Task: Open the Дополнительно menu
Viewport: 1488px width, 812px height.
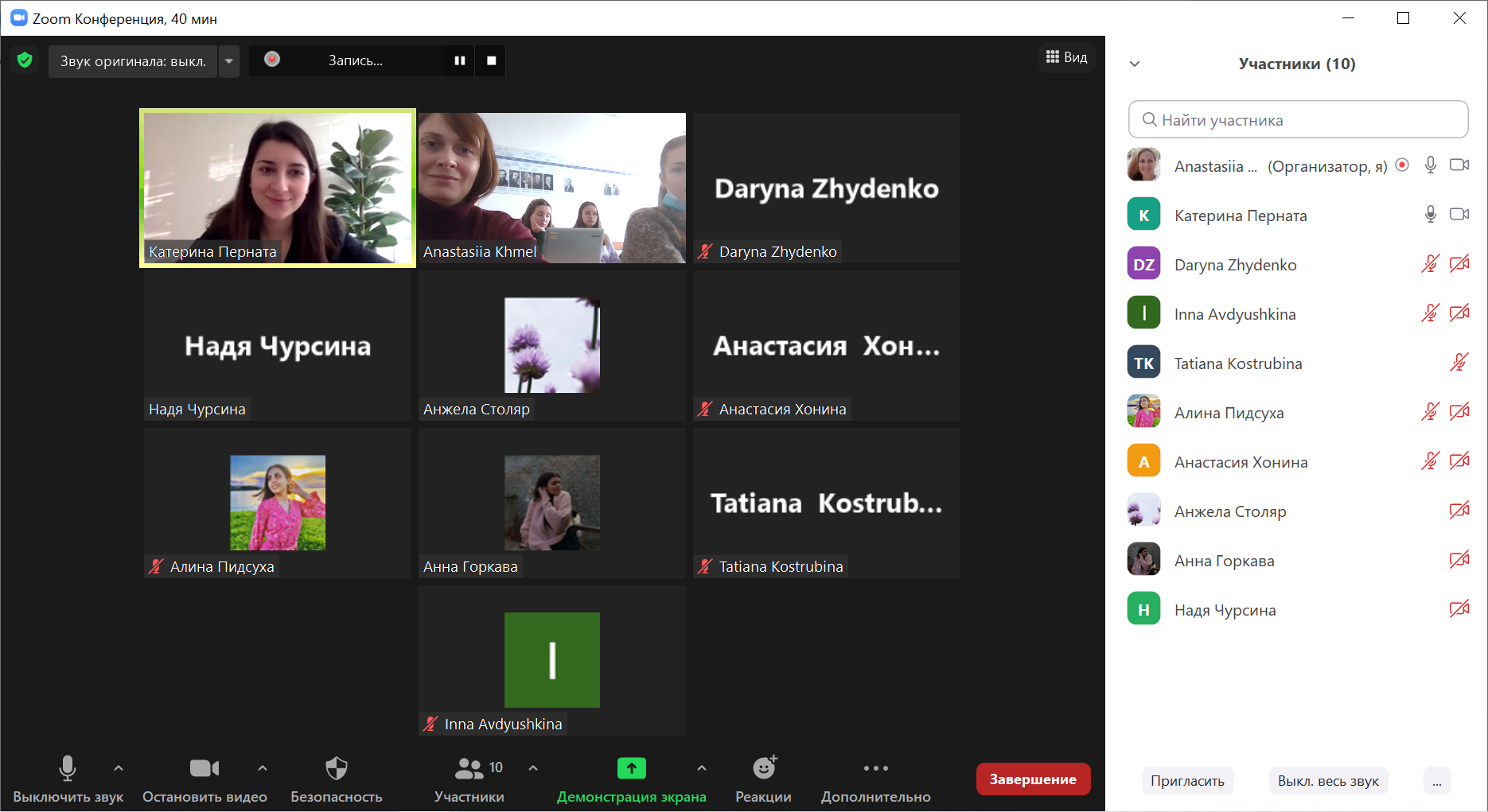Action: tap(875, 779)
